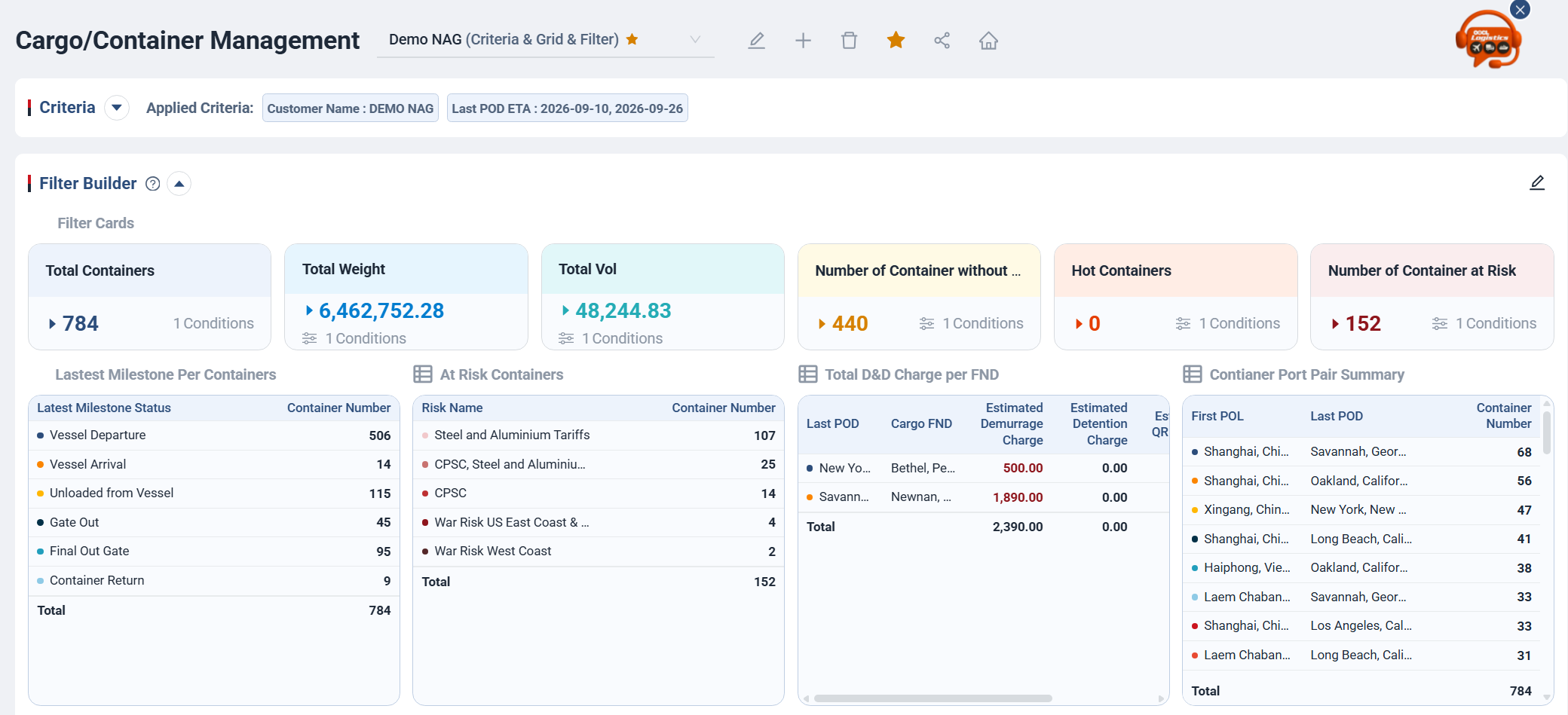1568x715 pixels.
Task: Expand the 152 containers at risk value
Action: coord(1355,324)
